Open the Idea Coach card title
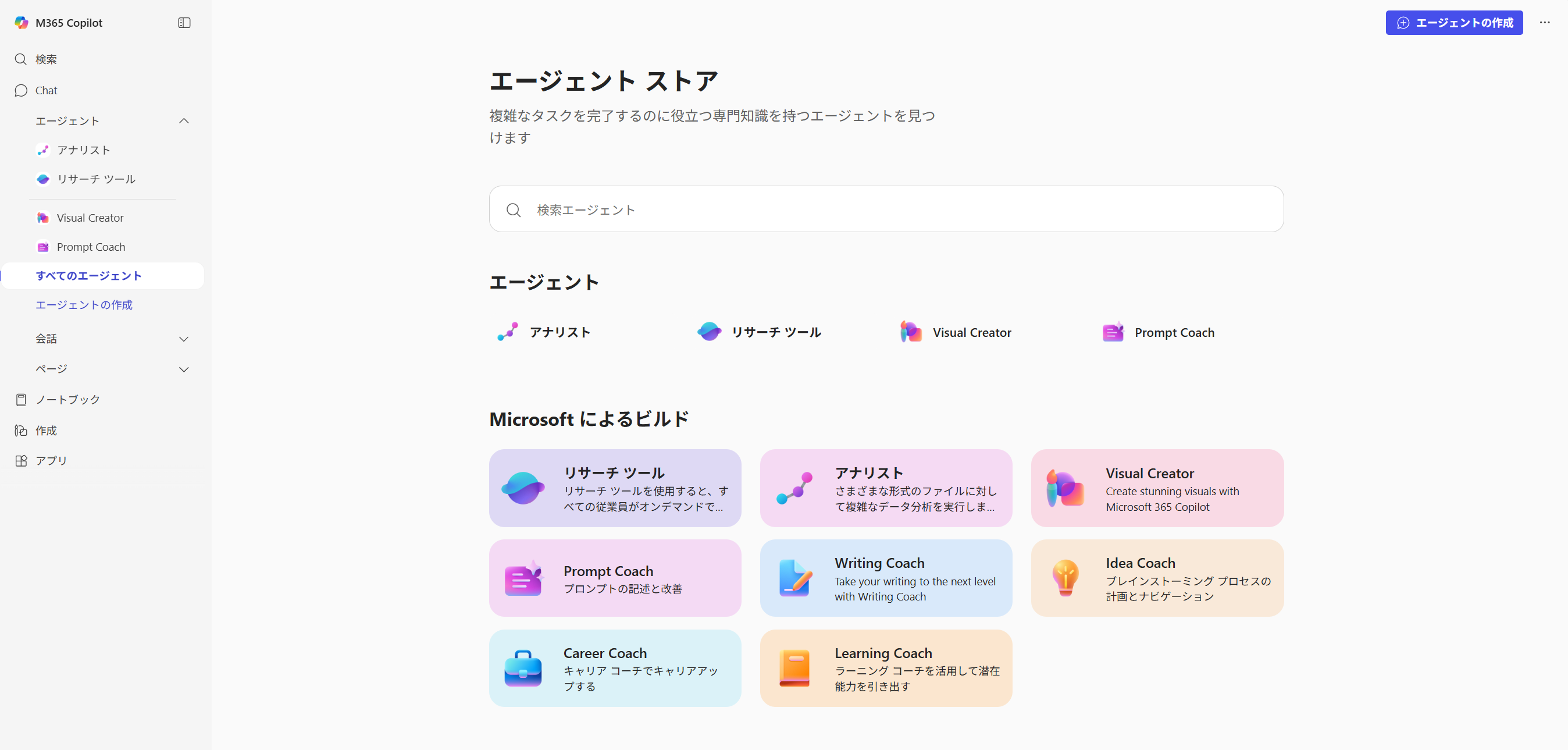The height and width of the screenshot is (750, 1568). click(1140, 563)
